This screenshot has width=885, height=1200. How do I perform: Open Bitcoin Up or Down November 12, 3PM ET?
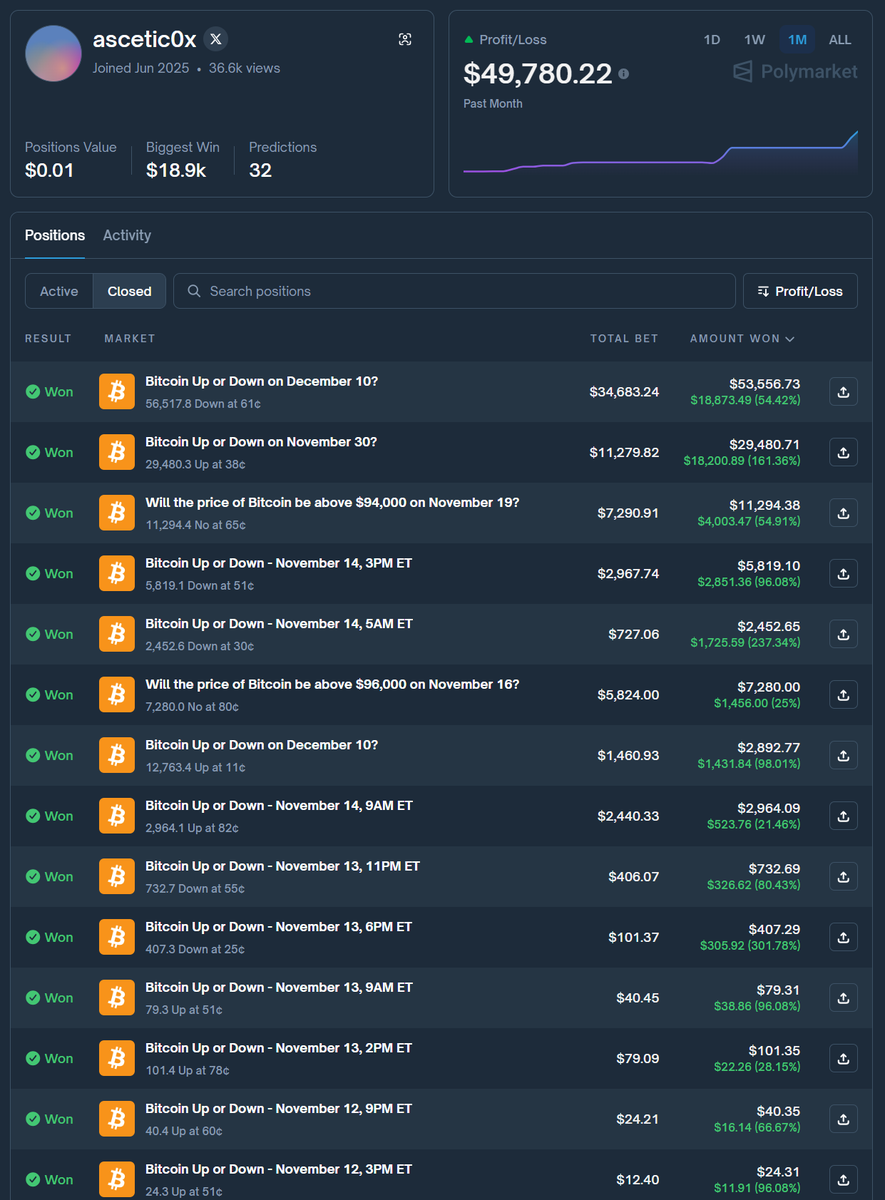click(x=279, y=1169)
